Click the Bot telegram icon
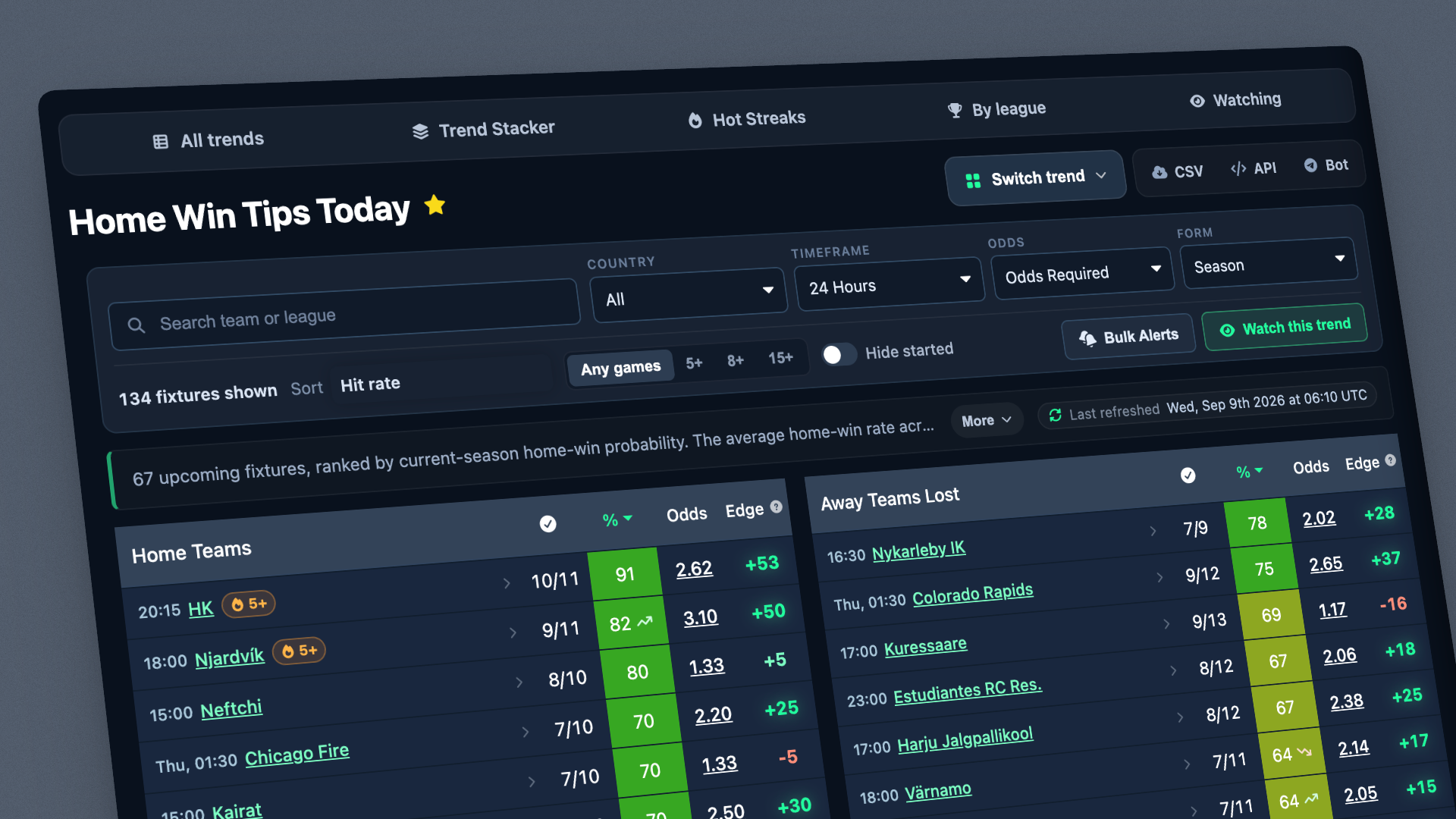 coord(1310,165)
